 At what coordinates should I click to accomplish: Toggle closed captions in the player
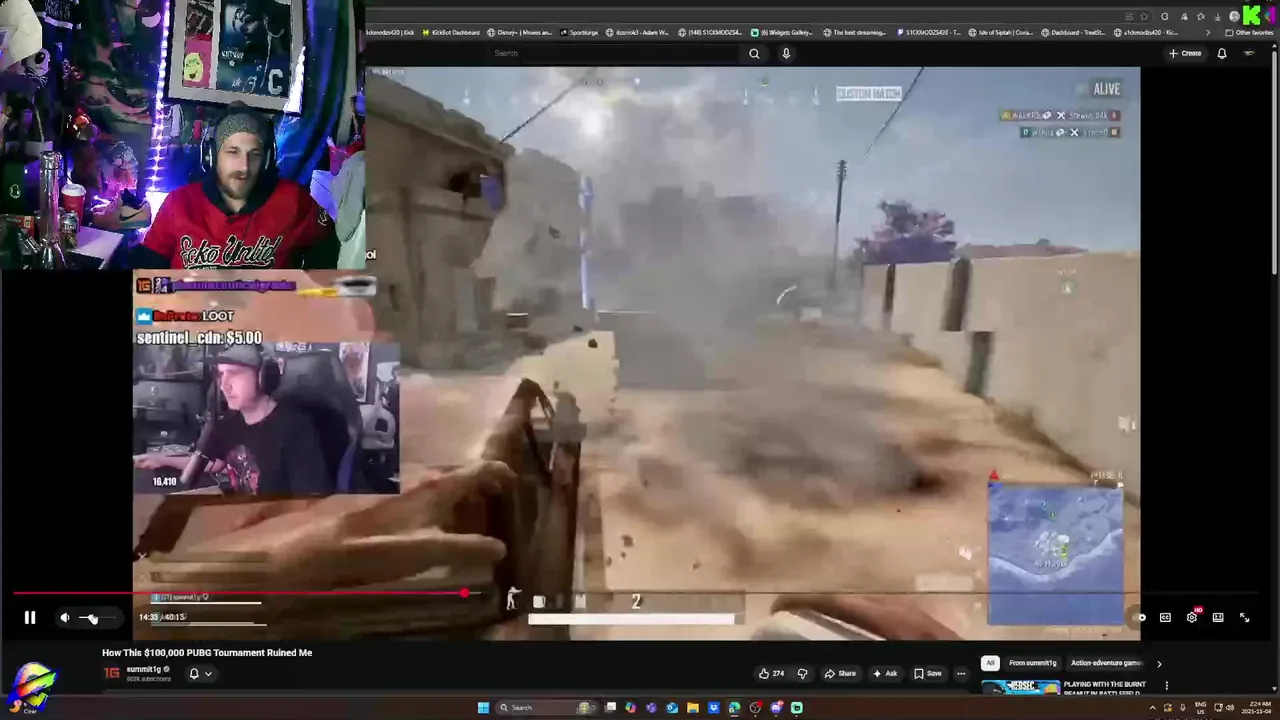(1165, 618)
